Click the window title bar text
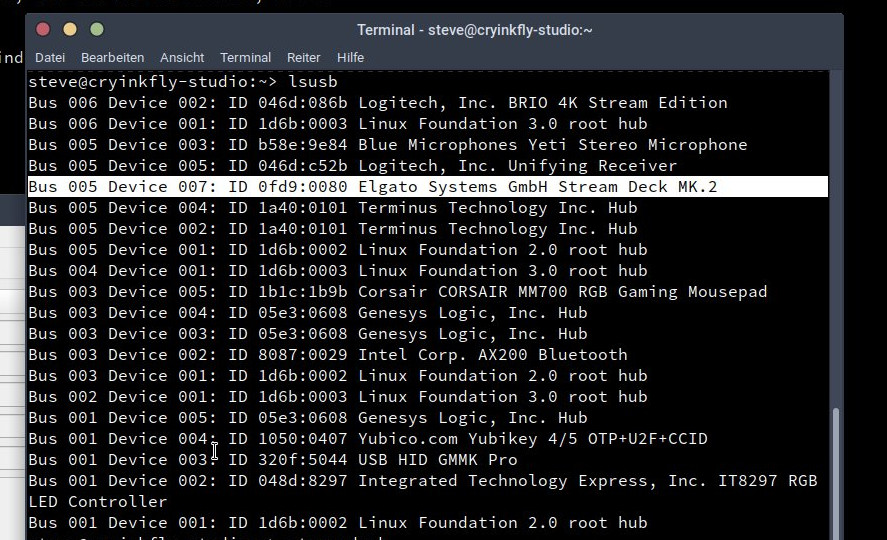Viewport: 887px width, 540px height. (475, 30)
